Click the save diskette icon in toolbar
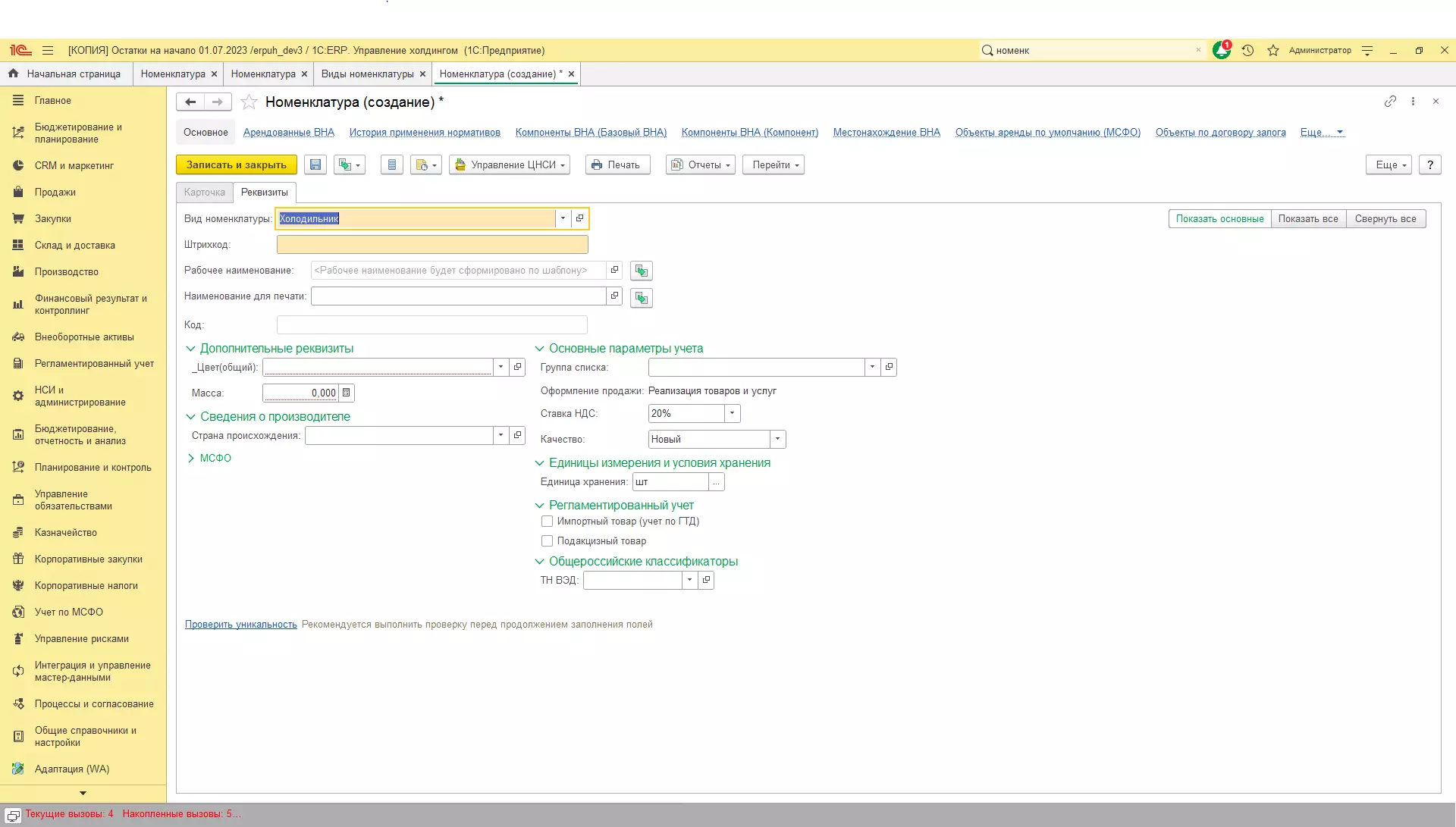 click(x=315, y=164)
